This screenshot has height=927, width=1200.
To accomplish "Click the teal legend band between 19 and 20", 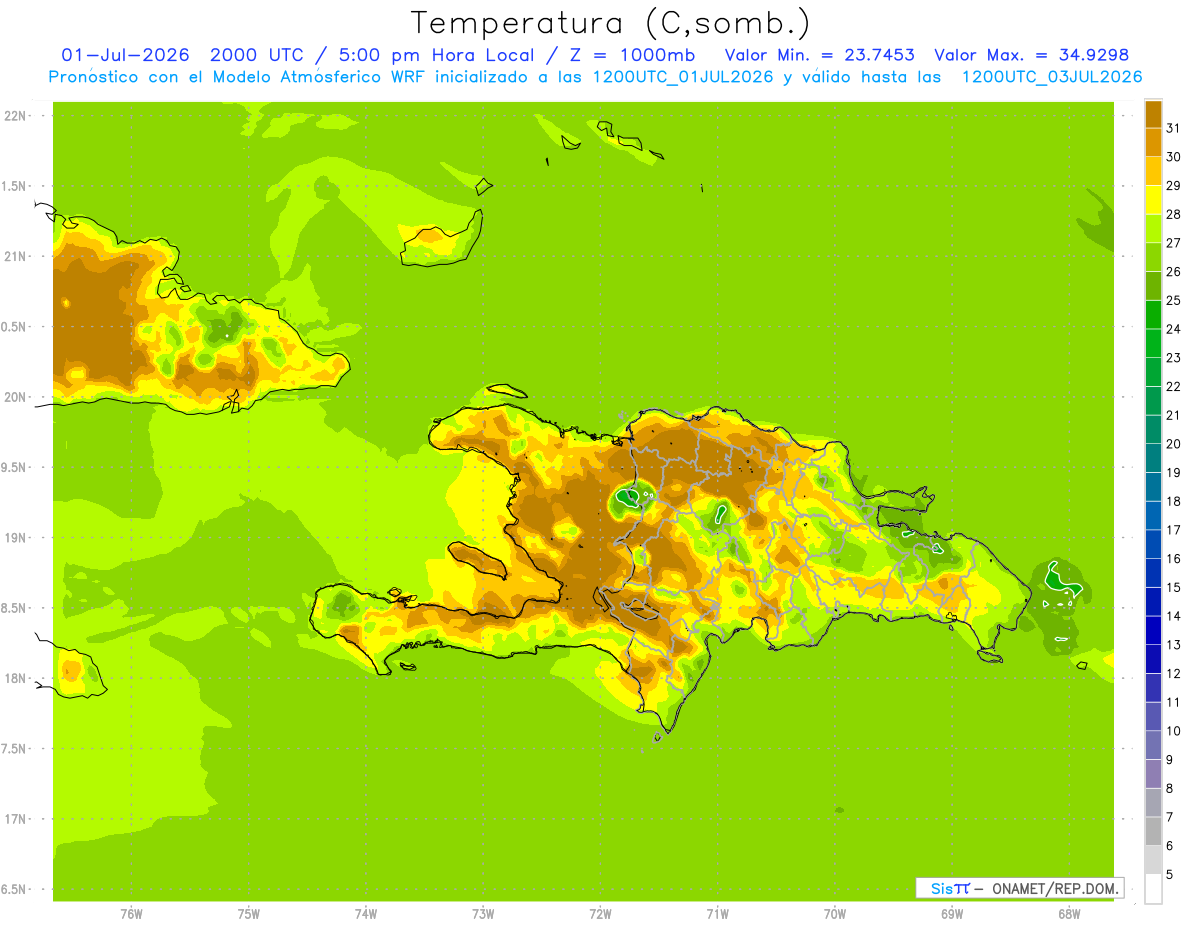I will click(x=1153, y=458).
